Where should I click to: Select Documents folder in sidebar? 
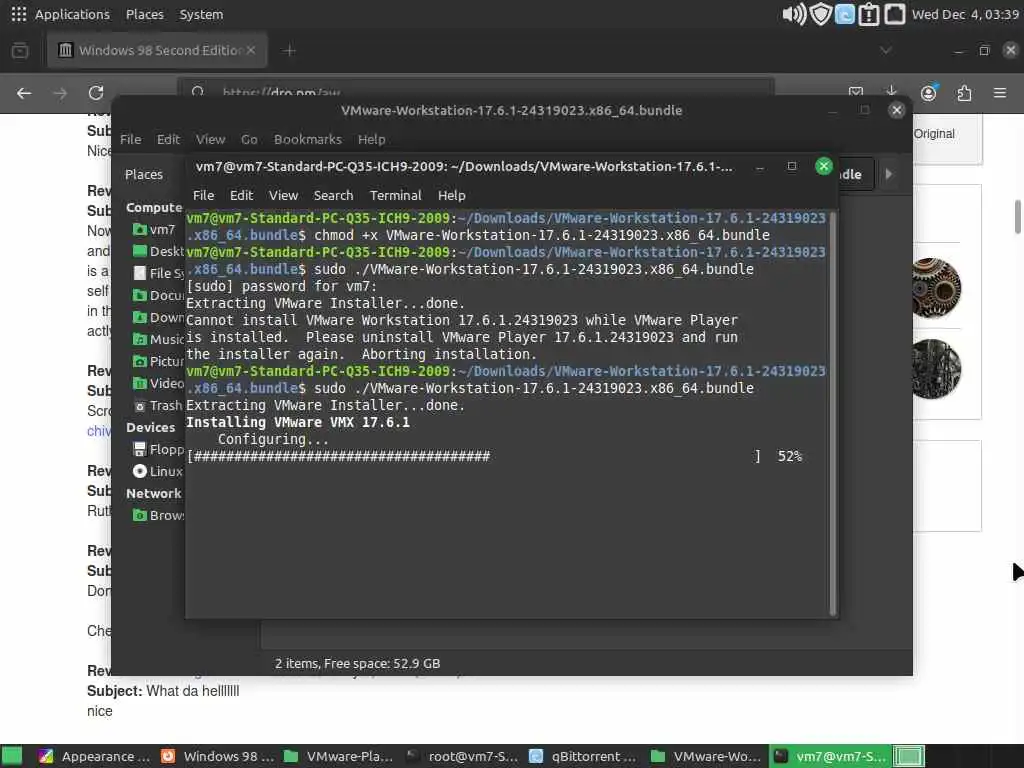coord(157,295)
